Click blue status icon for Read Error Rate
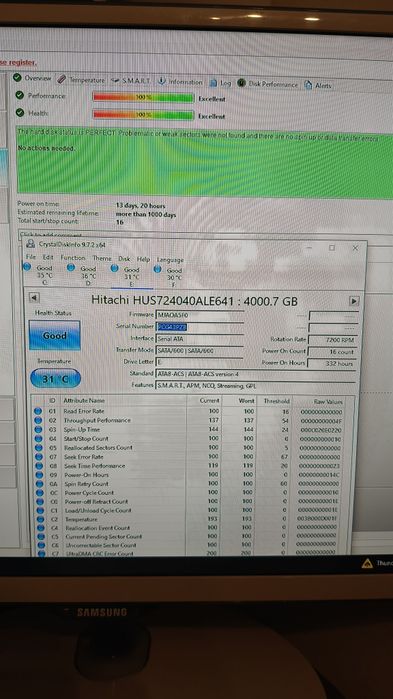The image size is (393, 699). (38, 411)
